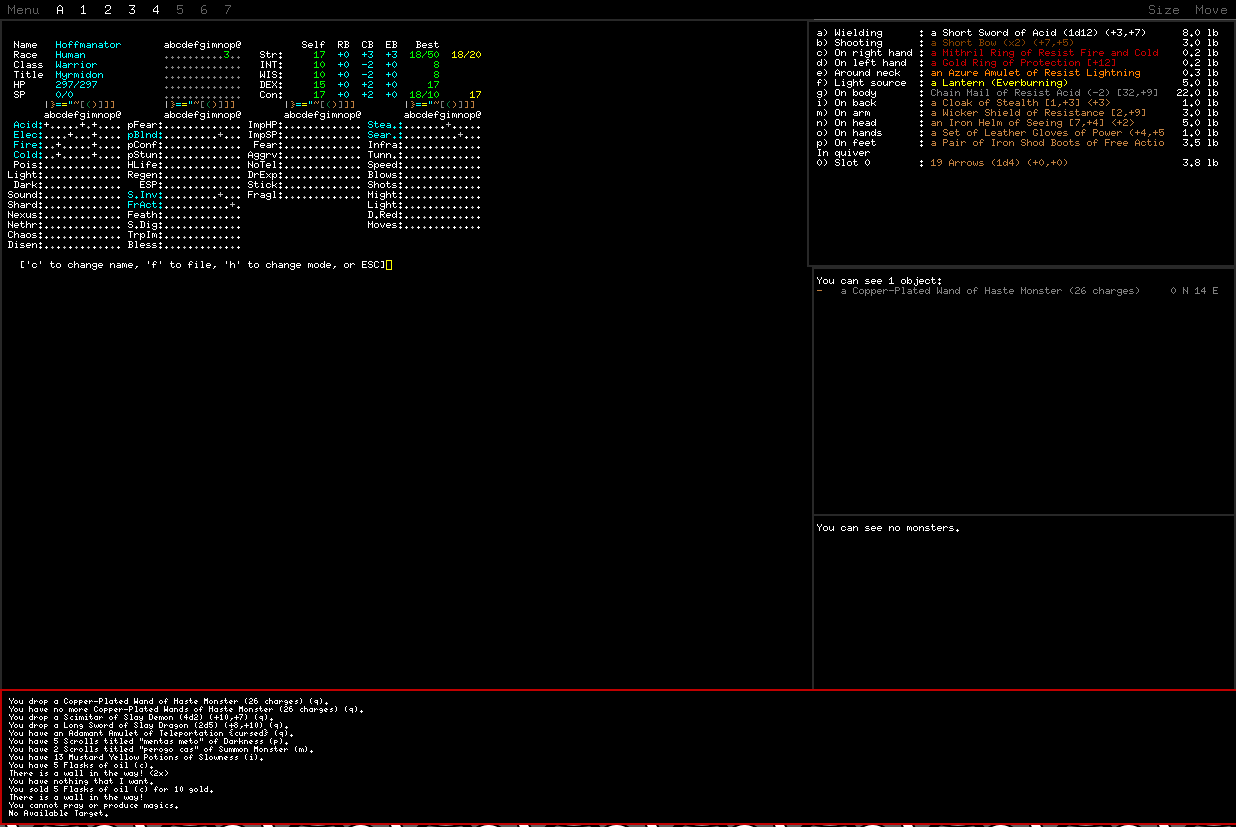Click log line 'You sold 5 Flasks of oil'
This screenshot has height=827, width=1236.
111,789
